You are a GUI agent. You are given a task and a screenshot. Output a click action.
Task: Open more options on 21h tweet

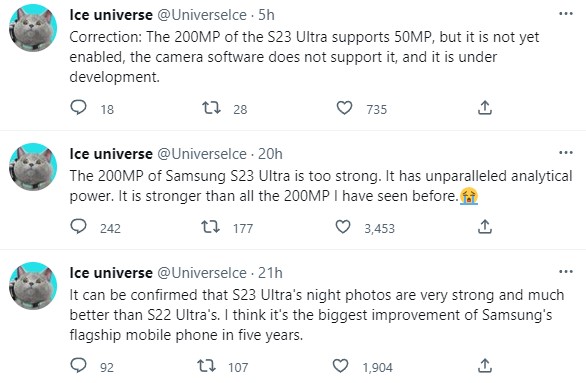[x=566, y=272]
